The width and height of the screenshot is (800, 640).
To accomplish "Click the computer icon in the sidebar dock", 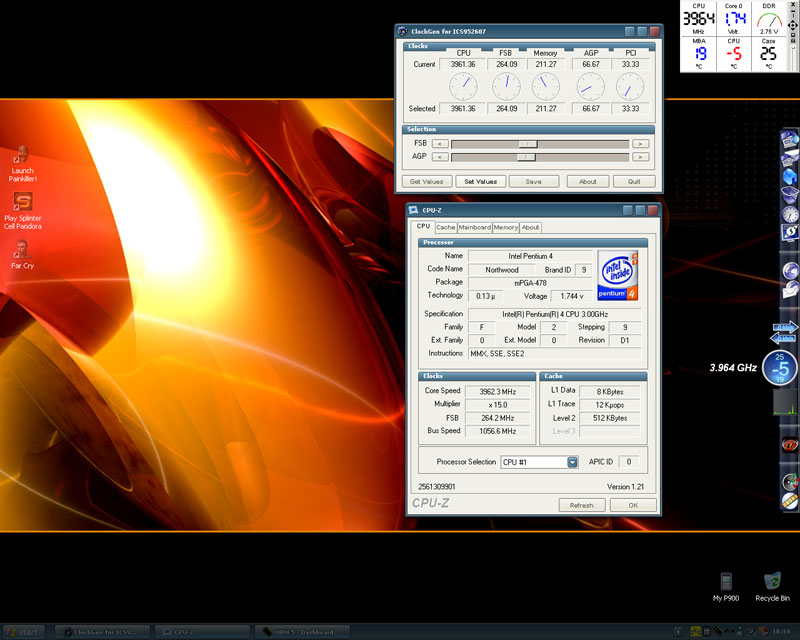I will coord(789,139).
